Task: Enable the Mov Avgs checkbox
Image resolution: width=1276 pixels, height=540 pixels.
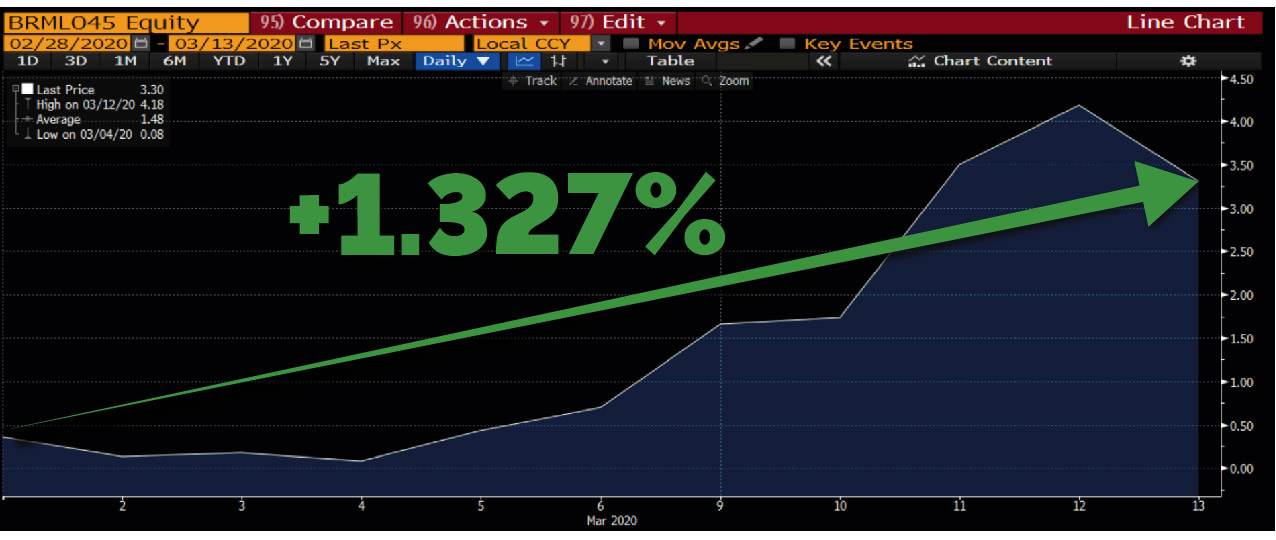Action: coord(631,44)
